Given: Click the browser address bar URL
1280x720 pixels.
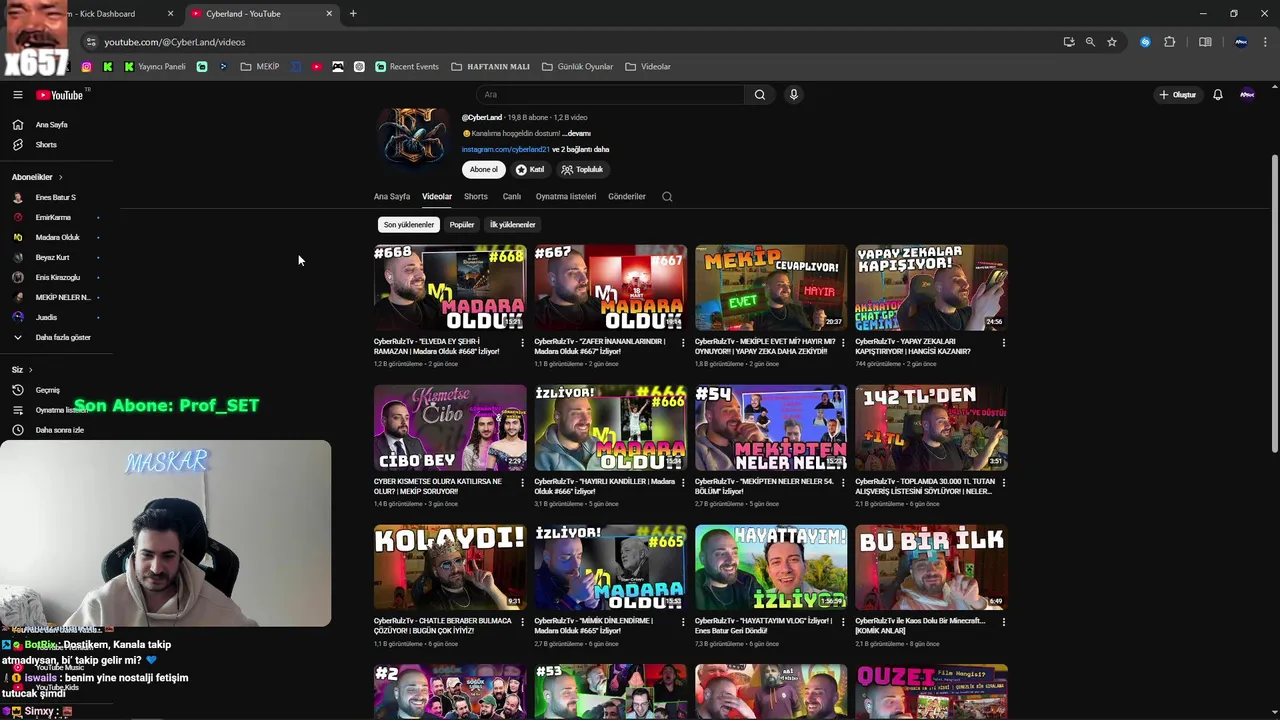Looking at the screenshot, I should point(175,42).
